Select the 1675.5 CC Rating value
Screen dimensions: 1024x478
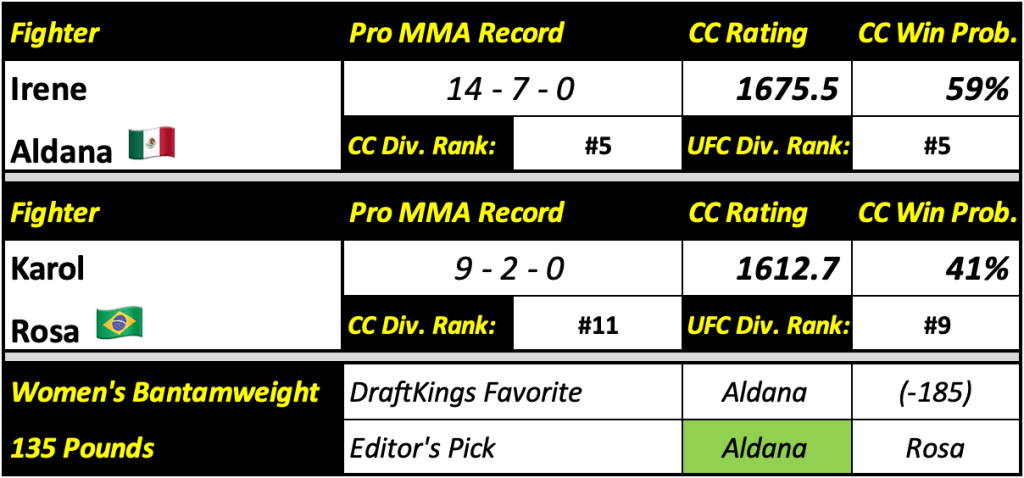(x=783, y=90)
